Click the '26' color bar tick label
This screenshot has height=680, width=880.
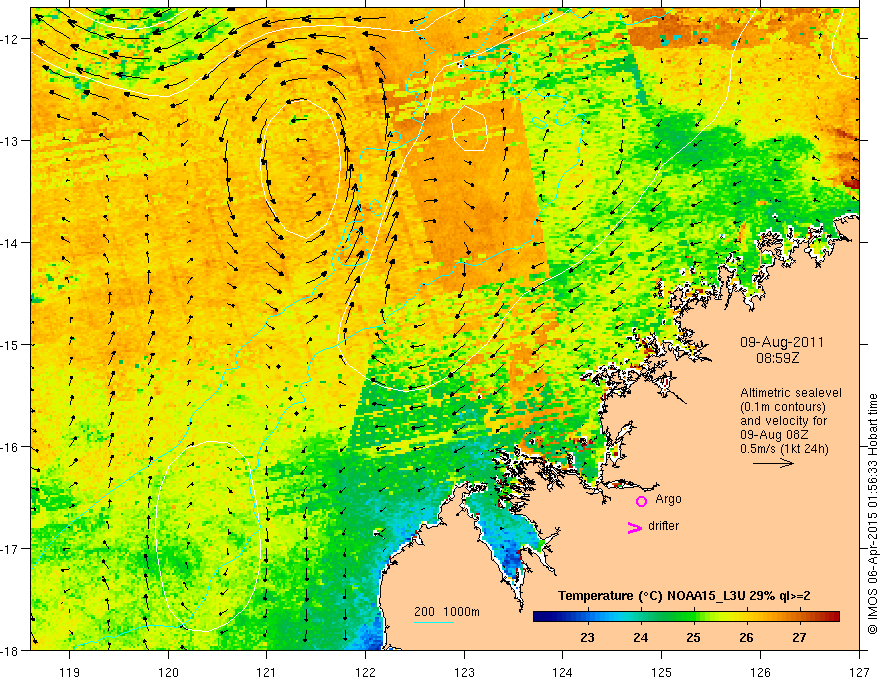click(x=746, y=638)
